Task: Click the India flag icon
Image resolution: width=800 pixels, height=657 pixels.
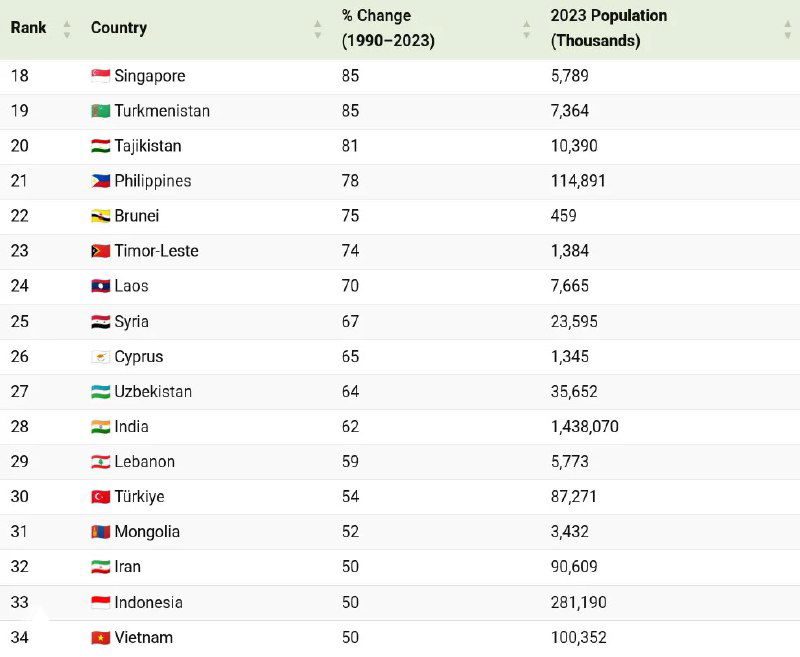Action: coord(100,427)
